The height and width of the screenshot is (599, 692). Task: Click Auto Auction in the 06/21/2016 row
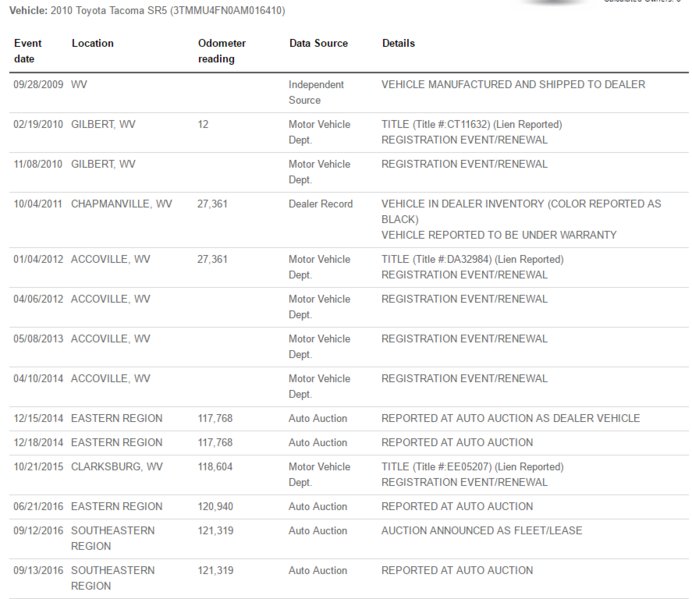[318, 506]
